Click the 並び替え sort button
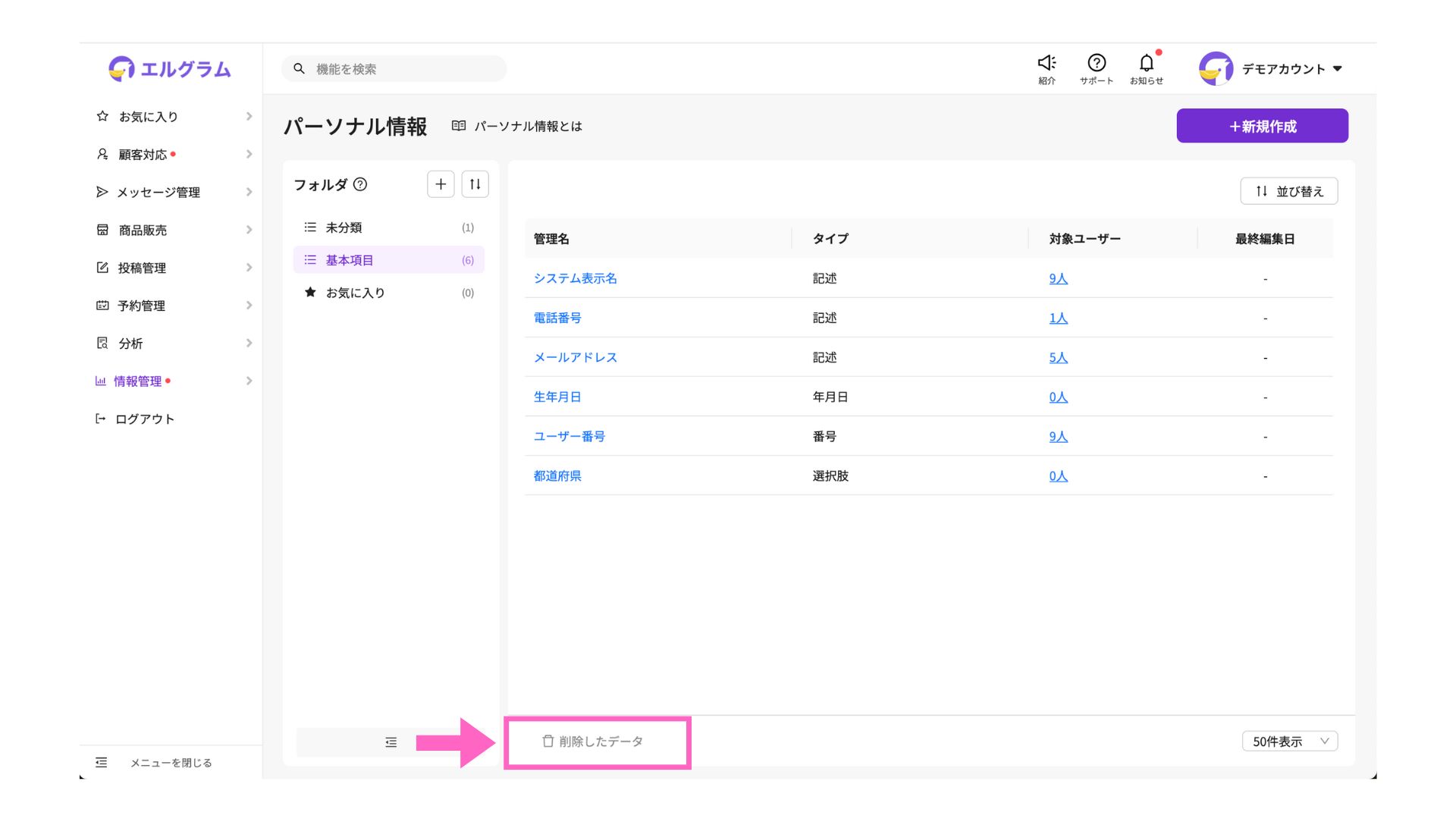This screenshot has width=1456, height=819. coord(1288,191)
